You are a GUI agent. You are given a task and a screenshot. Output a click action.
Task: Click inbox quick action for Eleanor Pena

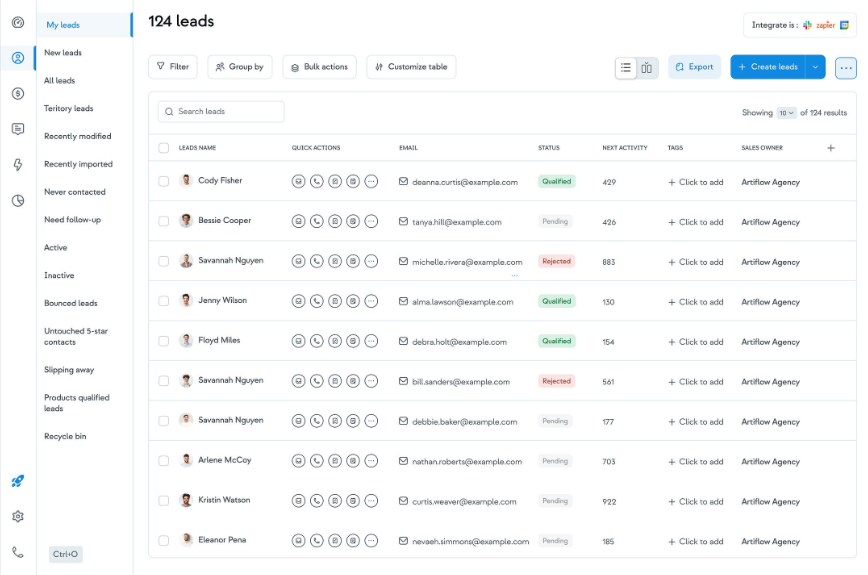298,541
